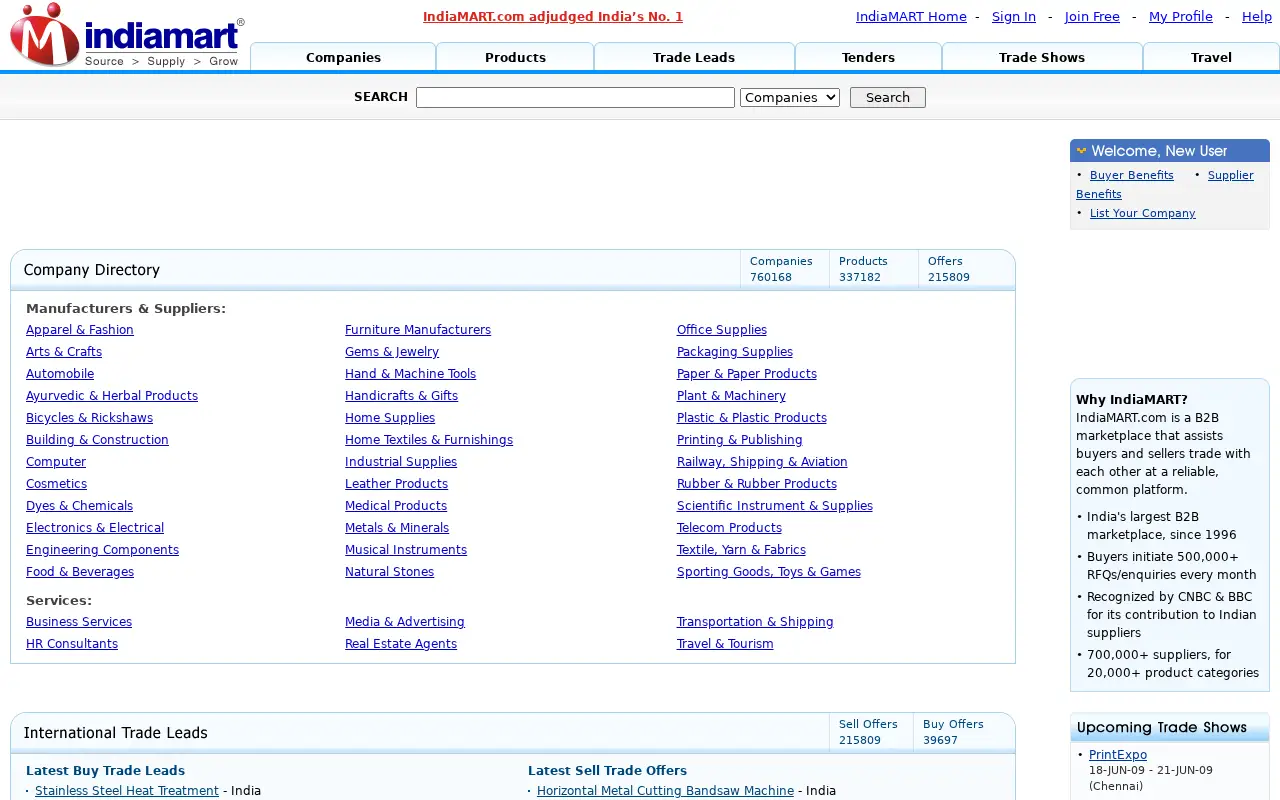Open the Sign In link

click(1014, 16)
